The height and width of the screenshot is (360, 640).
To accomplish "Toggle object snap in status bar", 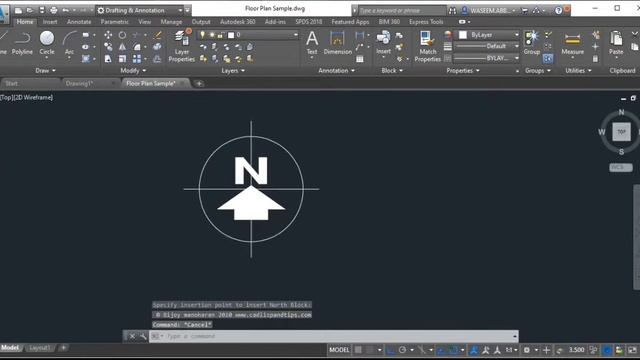I will (x=453, y=350).
